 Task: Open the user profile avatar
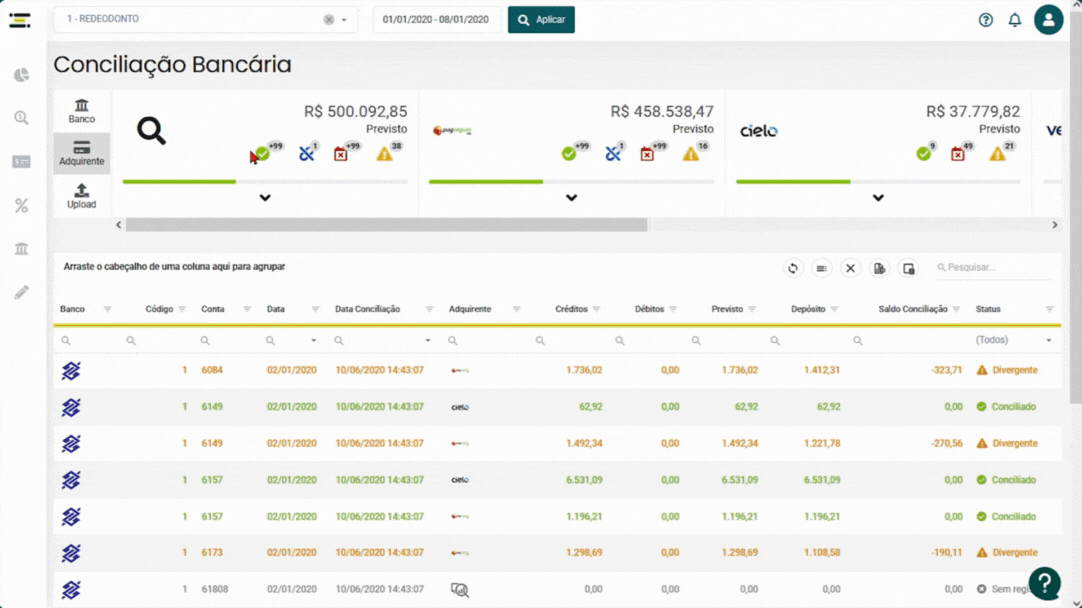[1048, 19]
